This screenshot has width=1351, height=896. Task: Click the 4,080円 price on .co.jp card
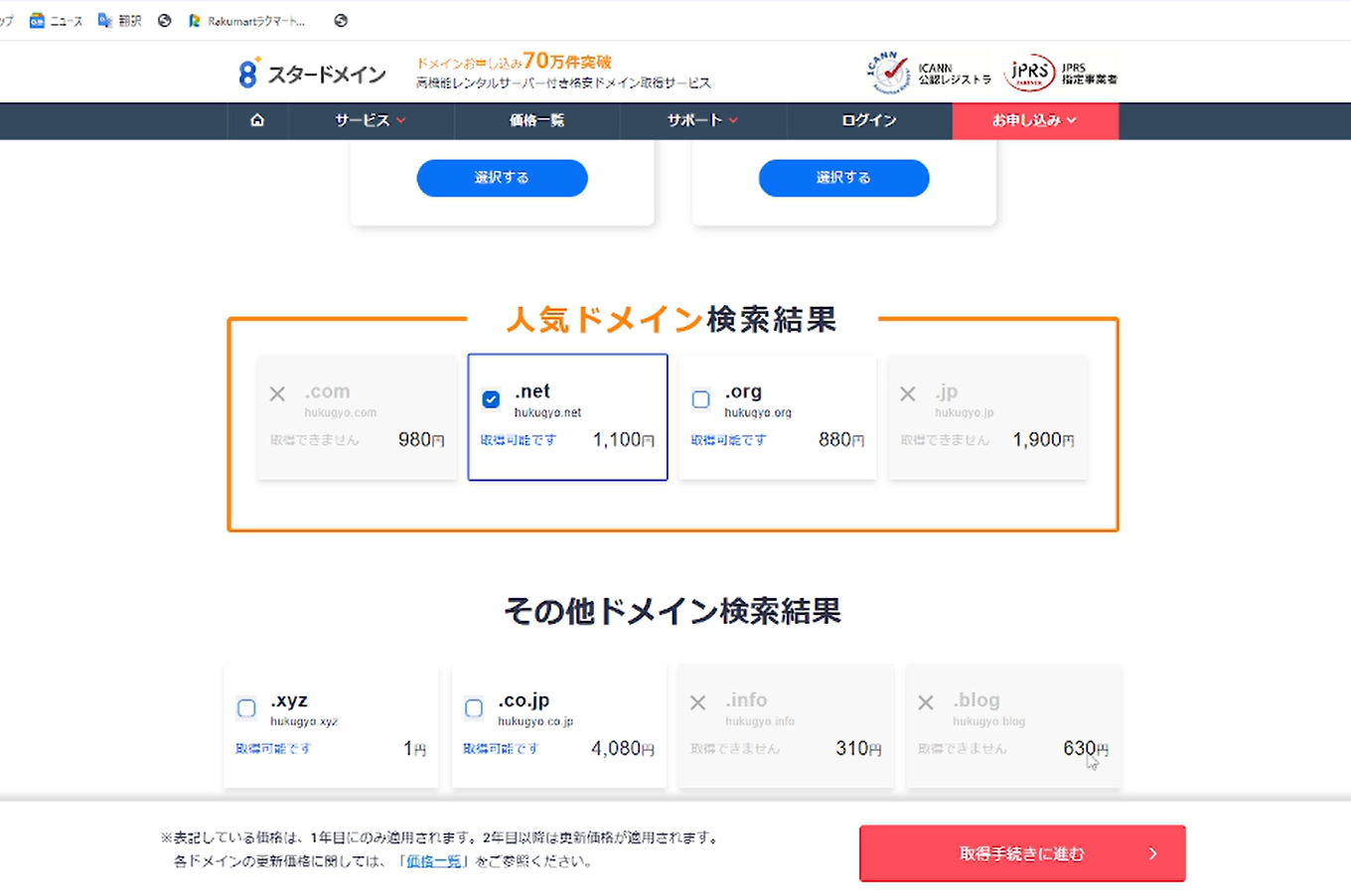(x=623, y=749)
